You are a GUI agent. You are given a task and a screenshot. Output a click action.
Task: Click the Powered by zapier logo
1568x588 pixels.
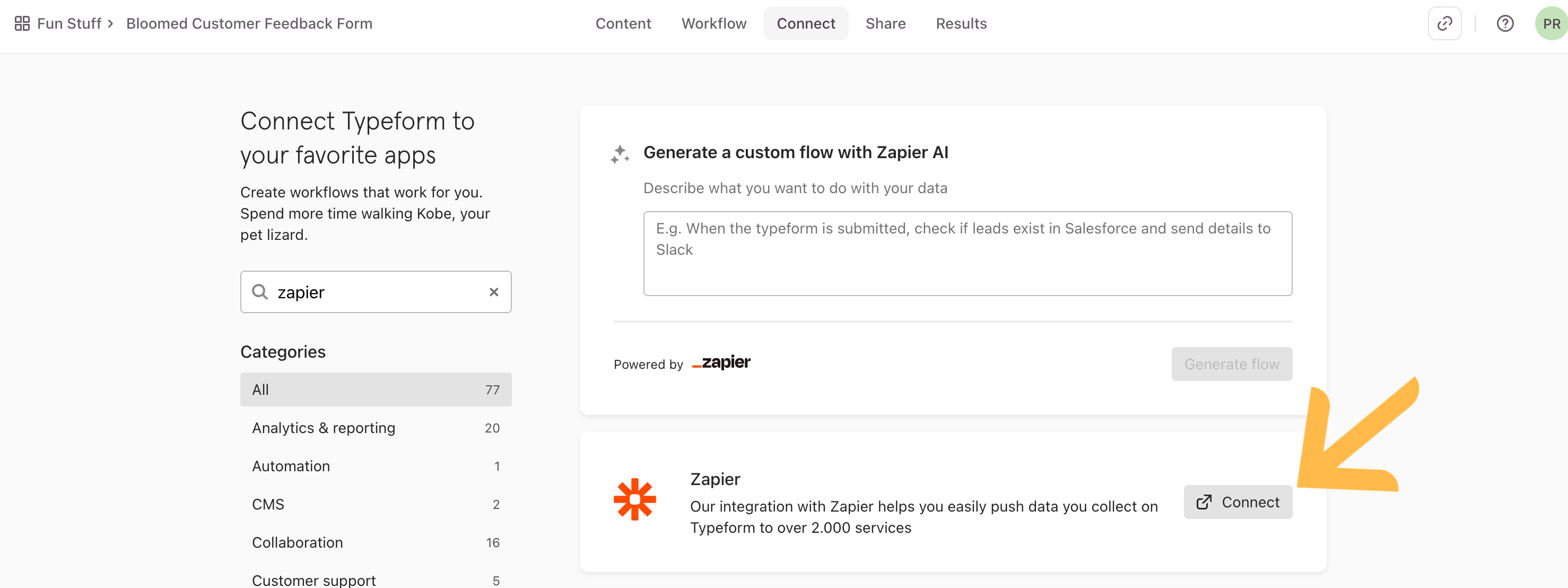coord(721,363)
